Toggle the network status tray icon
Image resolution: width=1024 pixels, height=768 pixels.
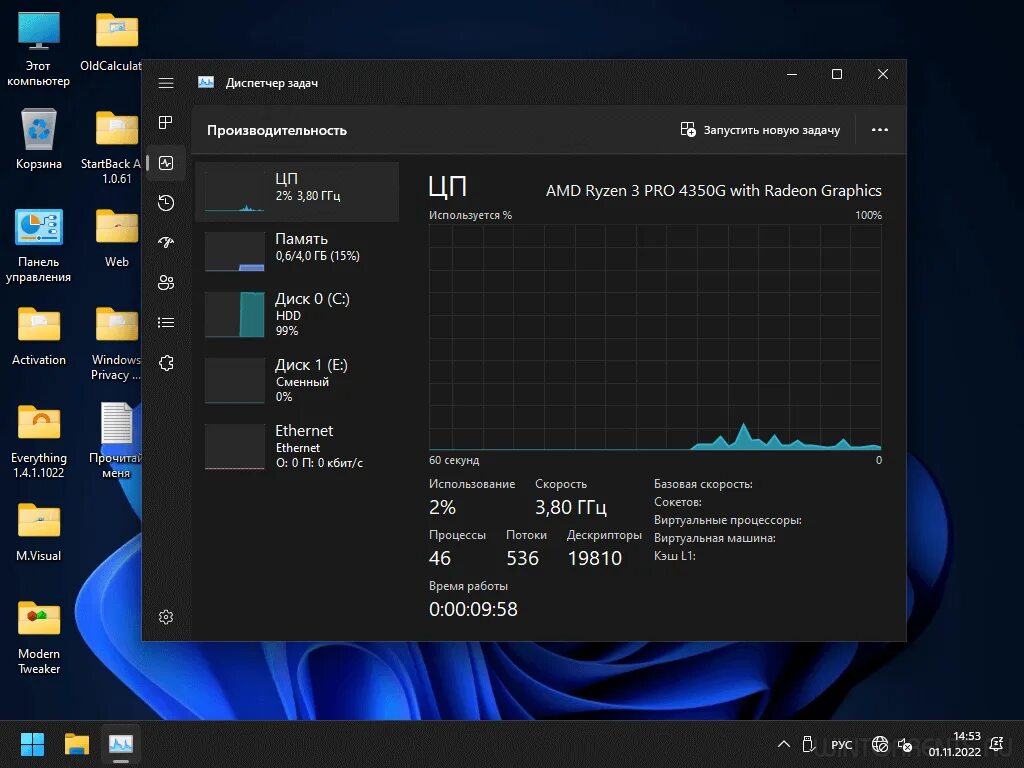point(880,744)
